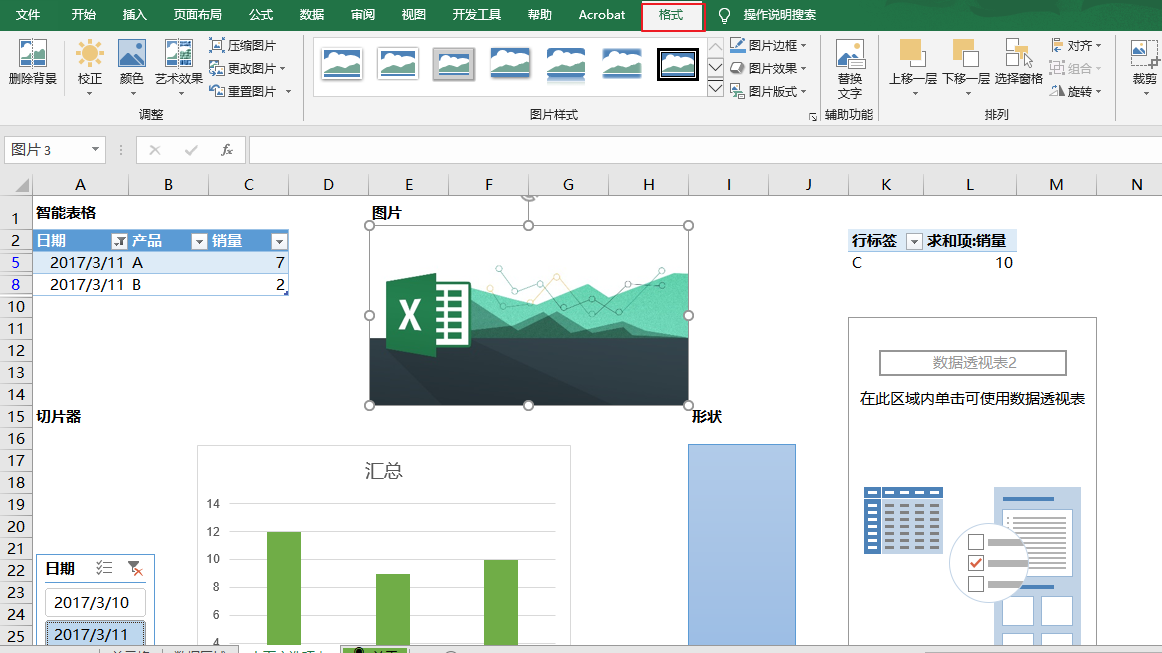The width and height of the screenshot is (1162, 653).
Task: Open the 行标签 pivot filter dropdown
Action: click(x=914, y=241)
